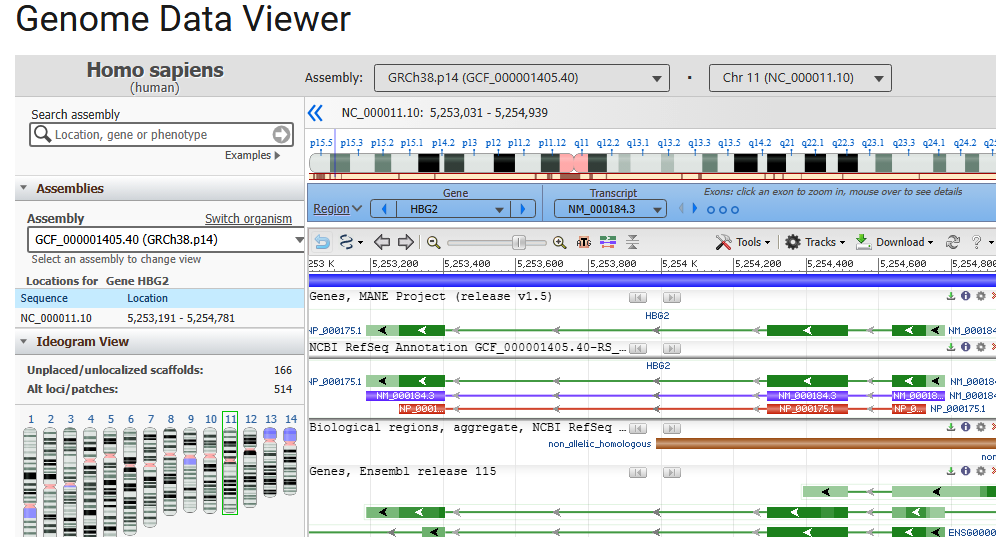The height and width of the screenshot is (537, 996).
Task: Click the collapse-tracks vertical arrows icon
Action: point(632,242)
